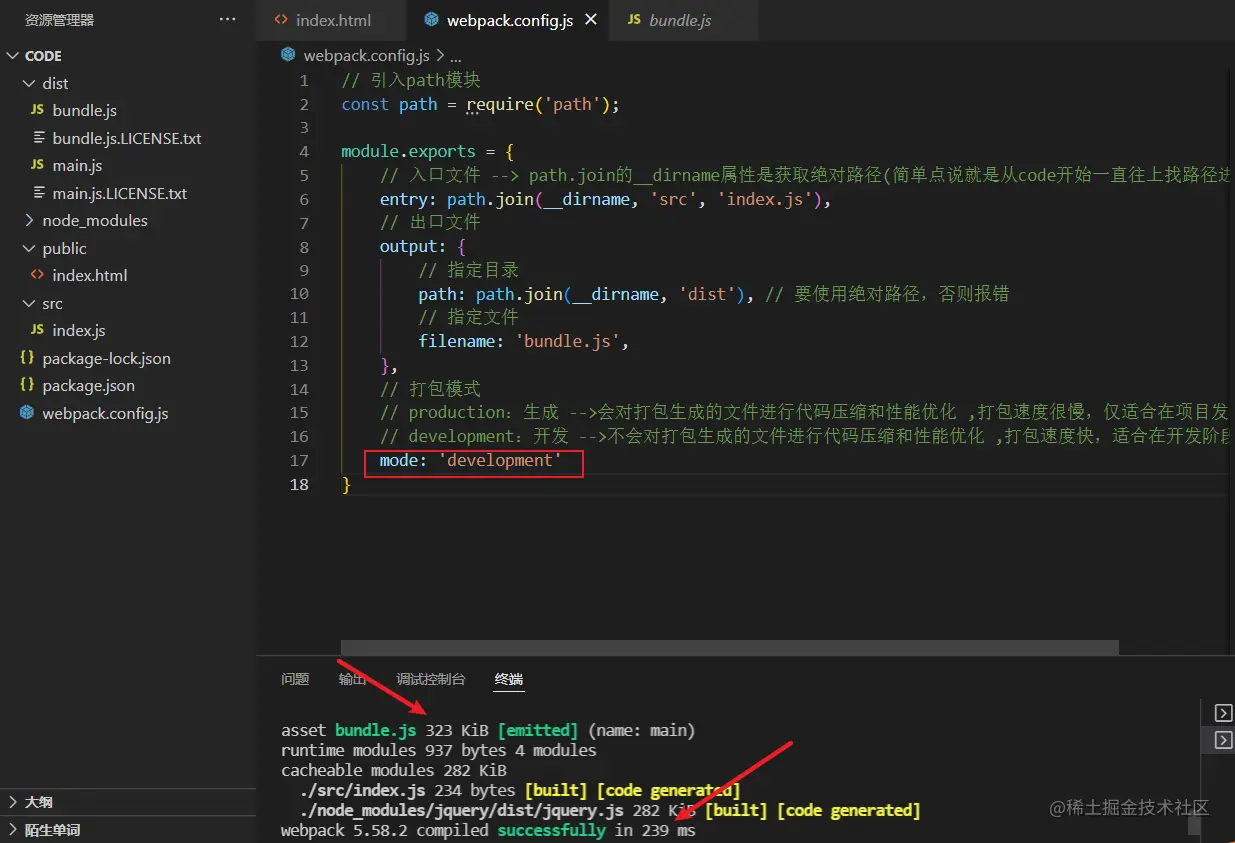Open the explorer more actions ellipsis menu
The image size is (1235, 843).
click(x=227, y=19)
